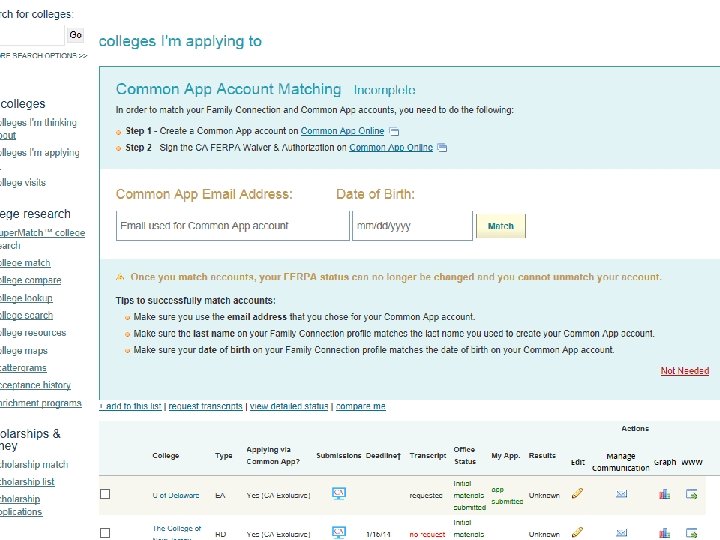Click request transcripts link
Image resolution: width=720 pixels, height=540 pixels.
(205, 406)
